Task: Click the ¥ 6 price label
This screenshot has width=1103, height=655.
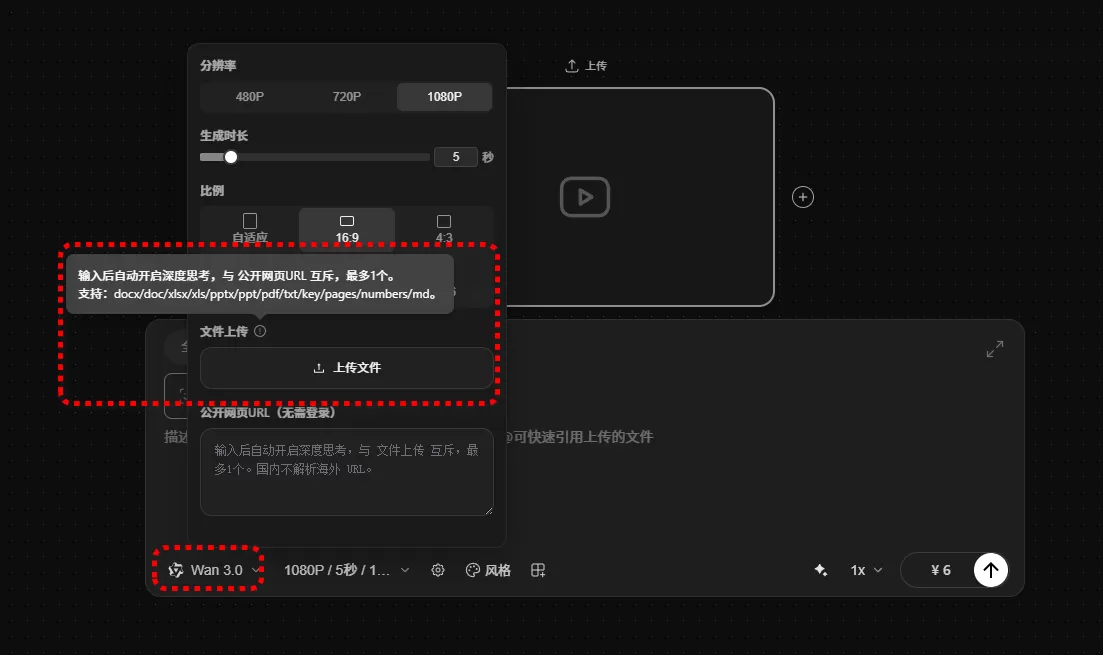Action: point(941,570)
